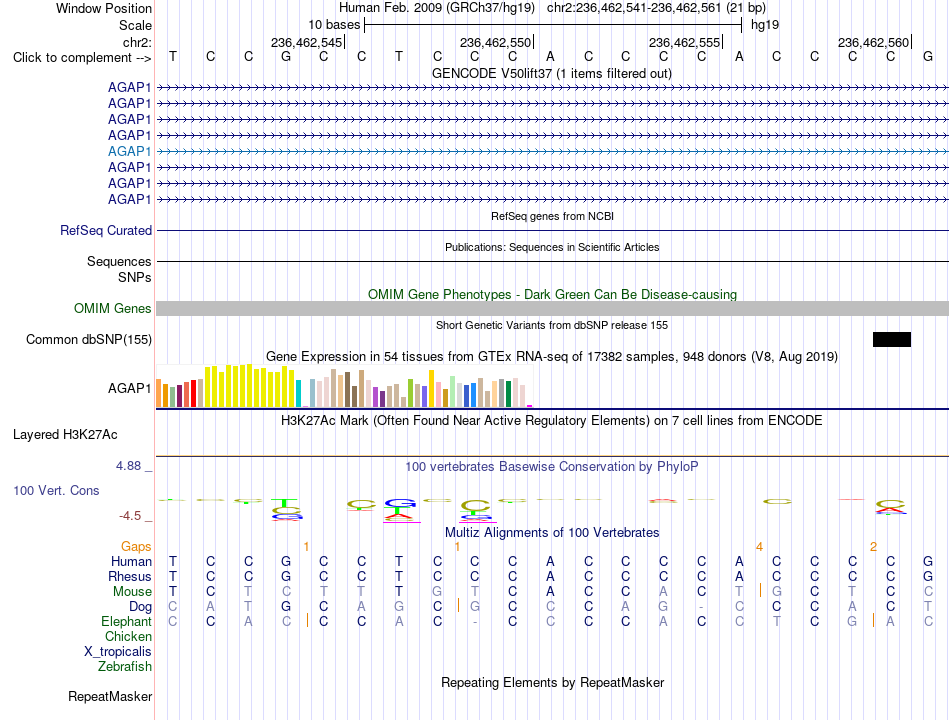Image resolution: width=950 pixels, height=720 pixels.
Task: Click the Elephant alignment row label
Action: 126,622
